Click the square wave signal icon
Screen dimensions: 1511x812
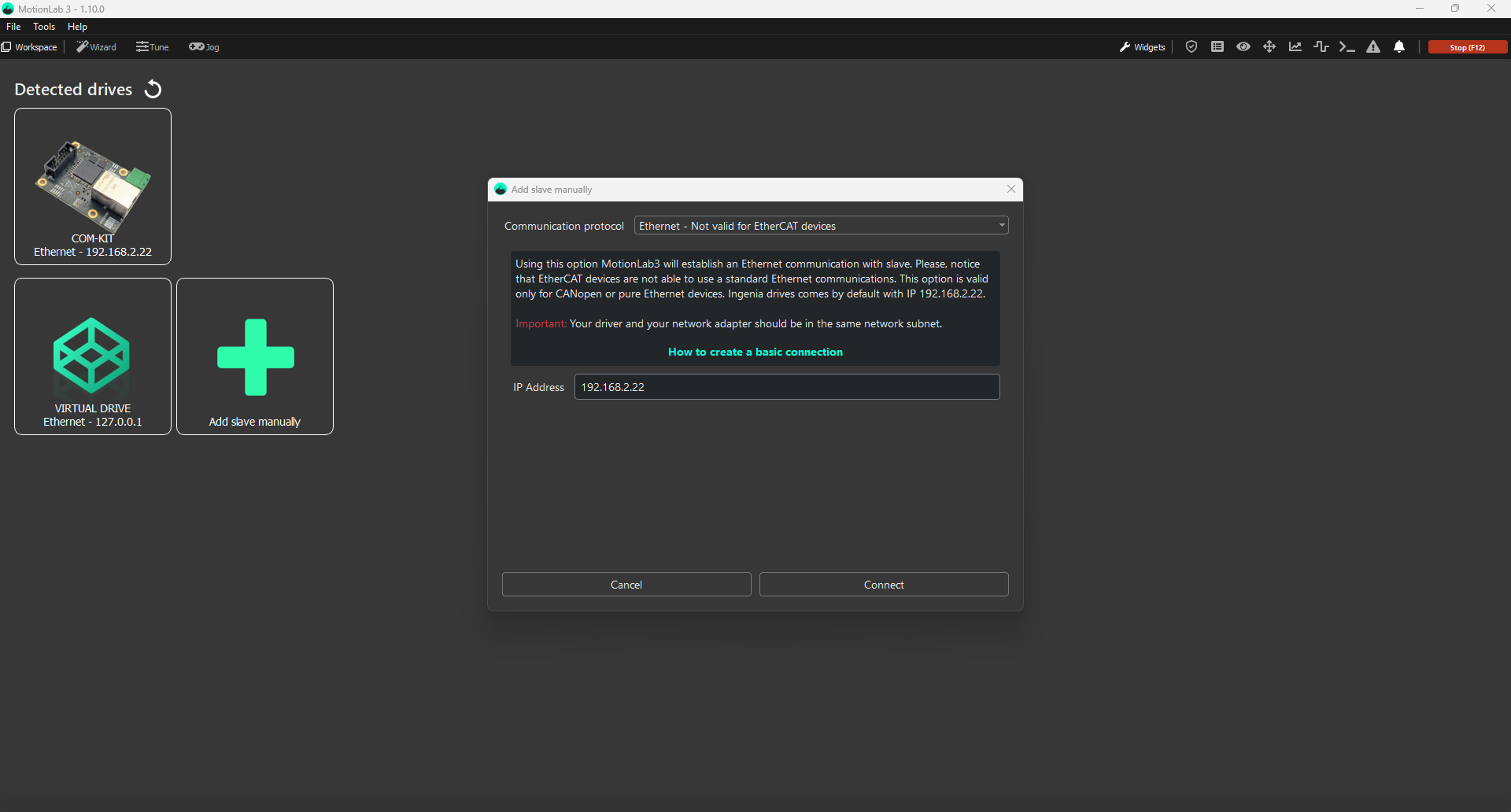click(x=1321, y=47)
